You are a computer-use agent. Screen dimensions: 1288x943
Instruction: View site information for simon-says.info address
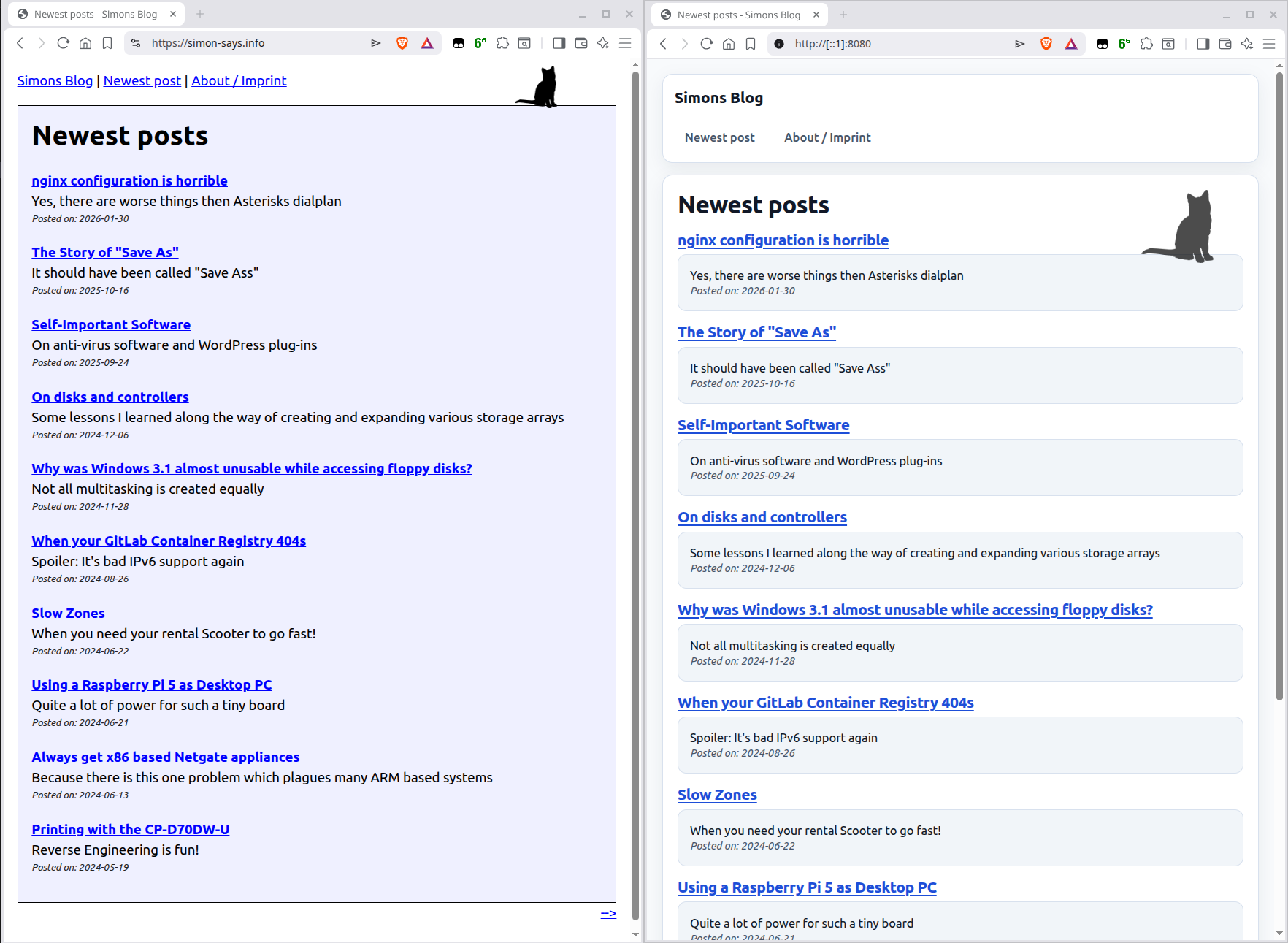[136, 43]
